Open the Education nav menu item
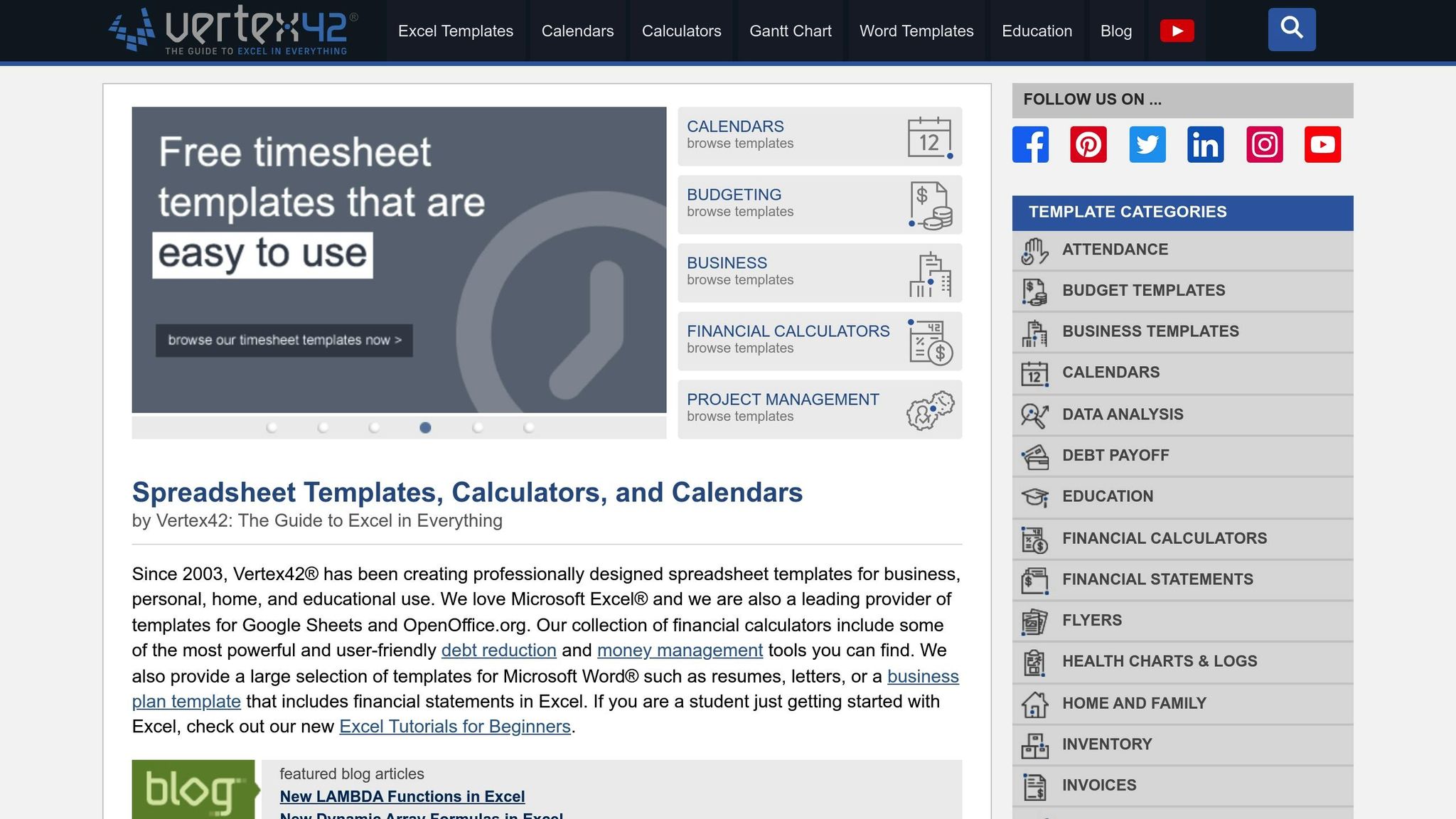Screen dimensions: 1456x819 [x=1037, y=31]
